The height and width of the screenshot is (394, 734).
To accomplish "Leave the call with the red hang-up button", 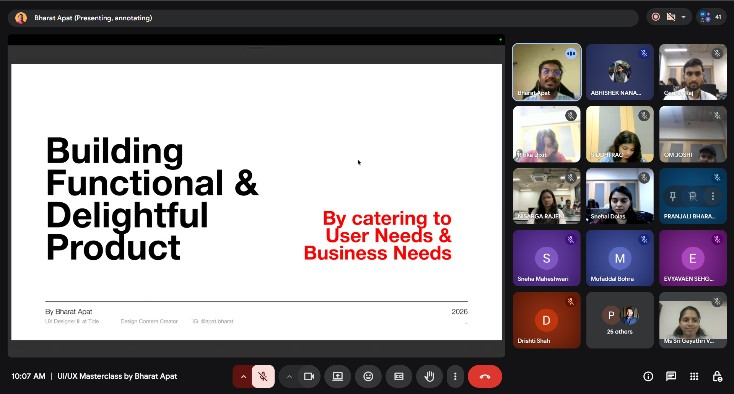I will [485, 376].
